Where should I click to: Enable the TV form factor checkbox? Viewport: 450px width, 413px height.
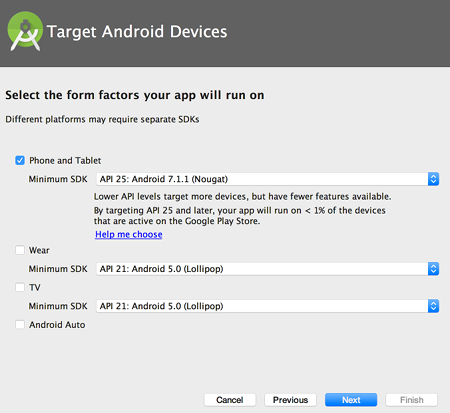[x=20, y=287]
